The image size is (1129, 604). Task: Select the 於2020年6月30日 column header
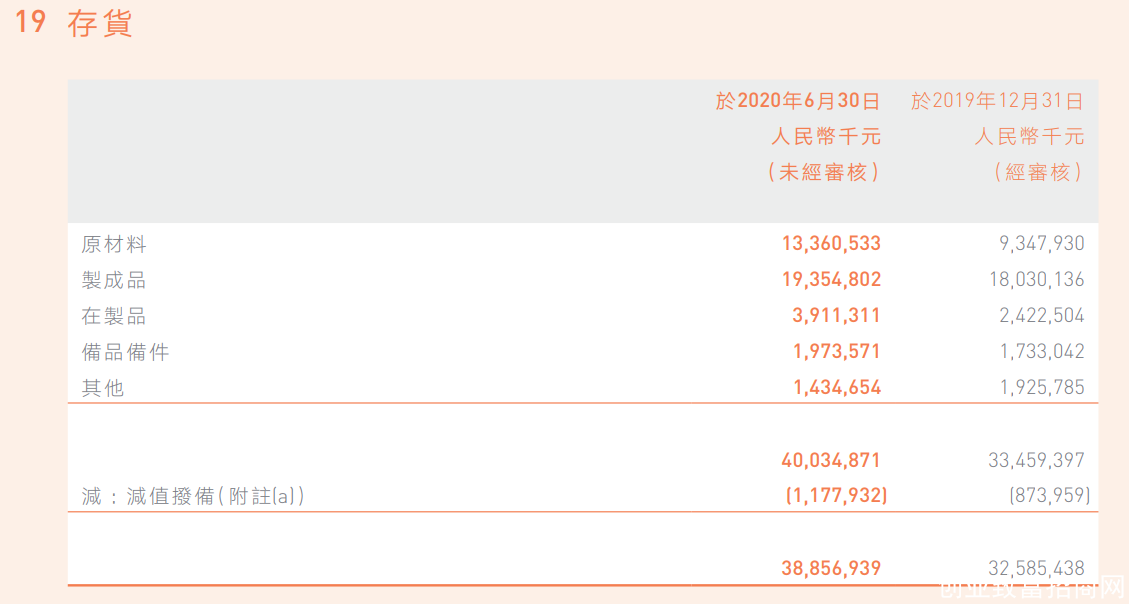pos(798,101)
